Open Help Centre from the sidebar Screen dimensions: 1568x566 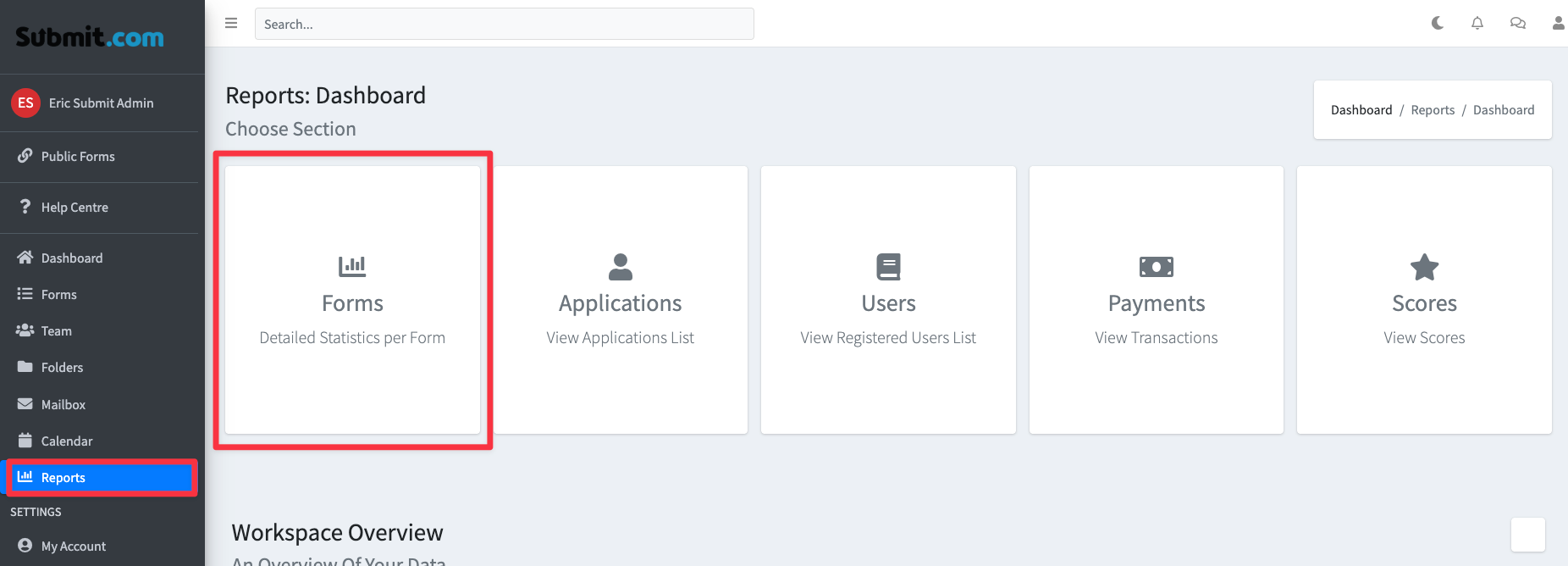click(75, 208)
